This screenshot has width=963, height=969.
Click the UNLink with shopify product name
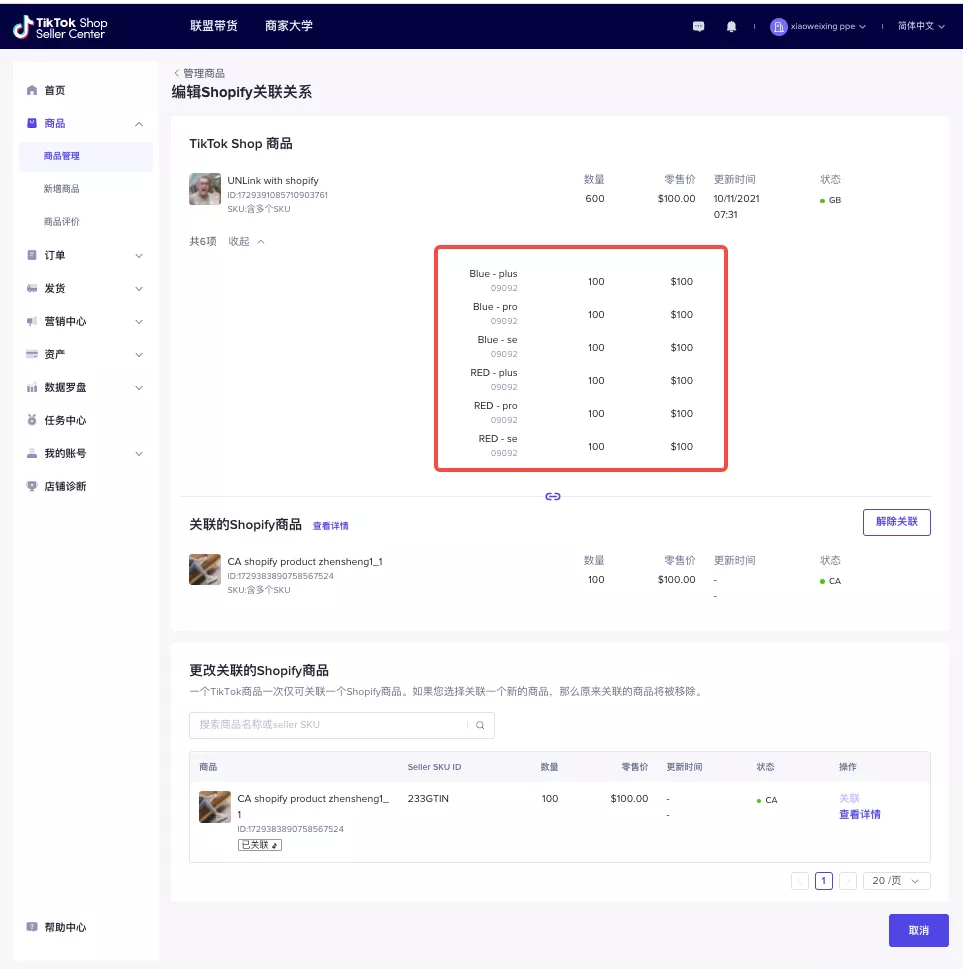273,180
